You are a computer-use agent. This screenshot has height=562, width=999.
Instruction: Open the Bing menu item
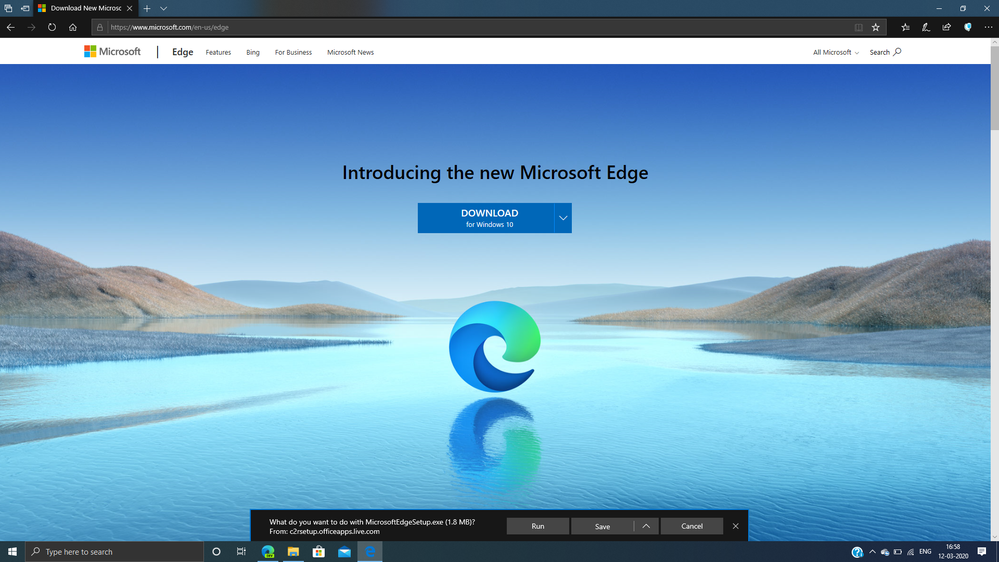[253, 52]
